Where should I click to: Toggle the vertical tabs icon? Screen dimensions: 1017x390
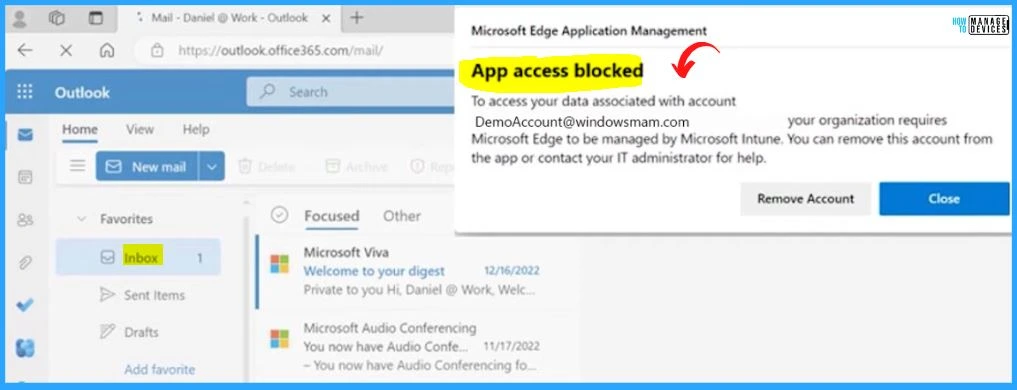click(x=95, y=18)
